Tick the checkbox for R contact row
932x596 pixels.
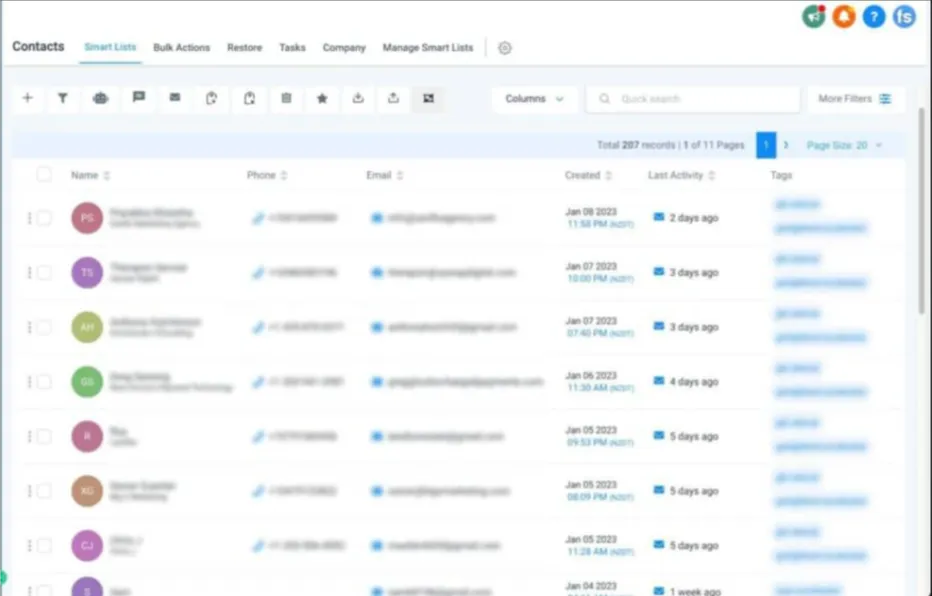click(x=44, y=437)
